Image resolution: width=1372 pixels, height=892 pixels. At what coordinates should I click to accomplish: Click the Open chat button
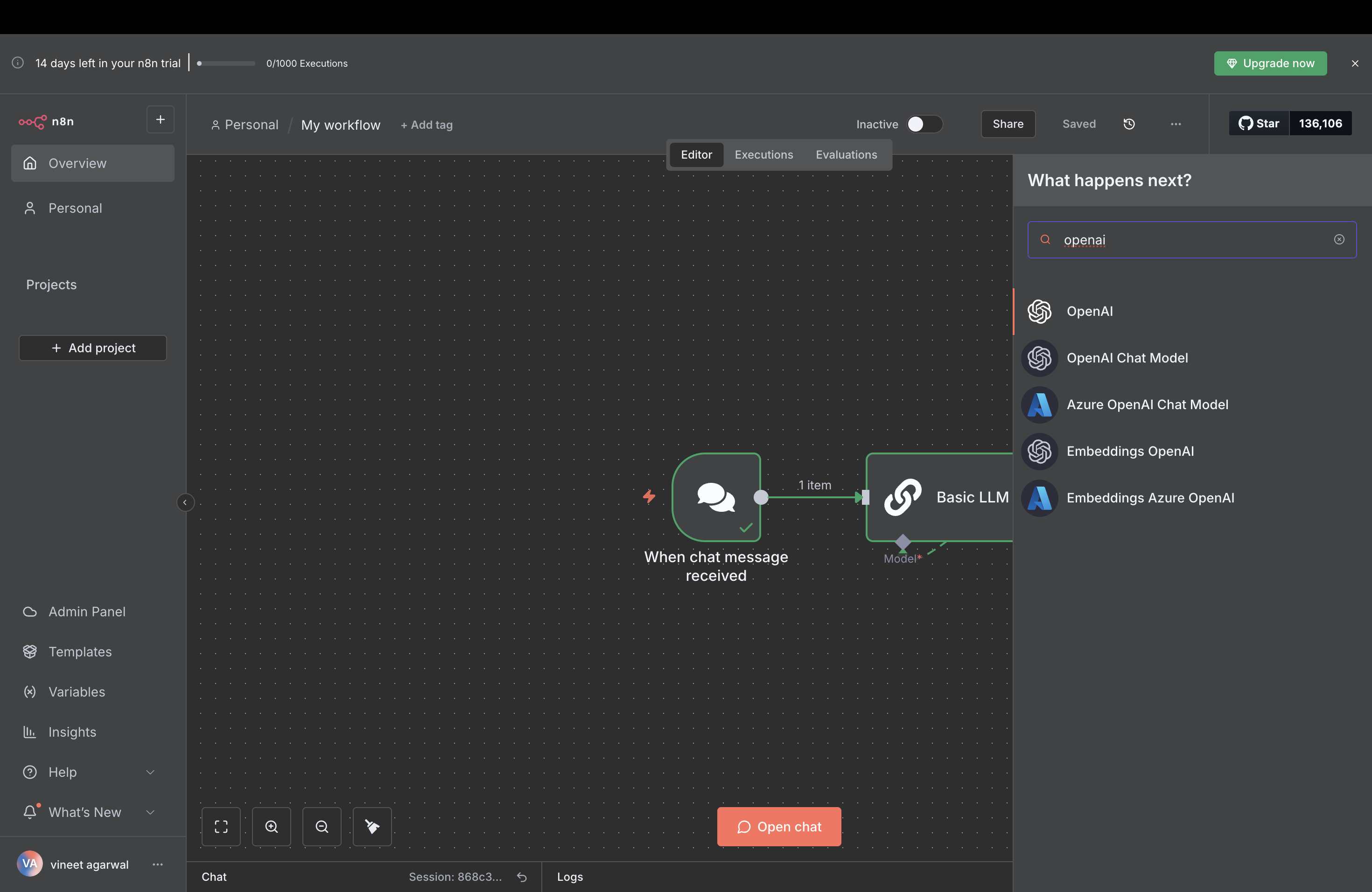pos(779,826)
